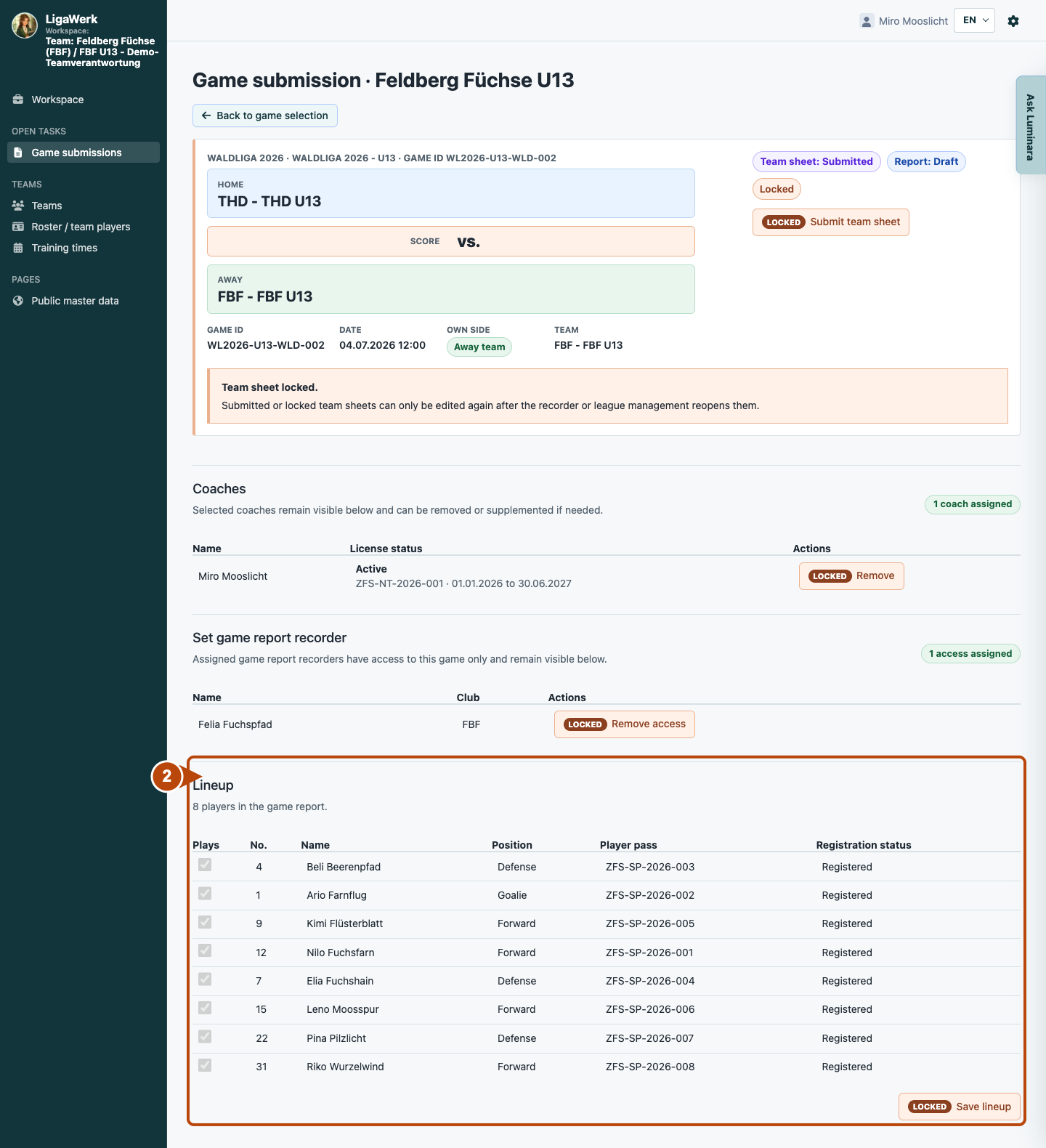
Task: Click the Miro Mooslicht username in header
Action: (x=913, y=21)
